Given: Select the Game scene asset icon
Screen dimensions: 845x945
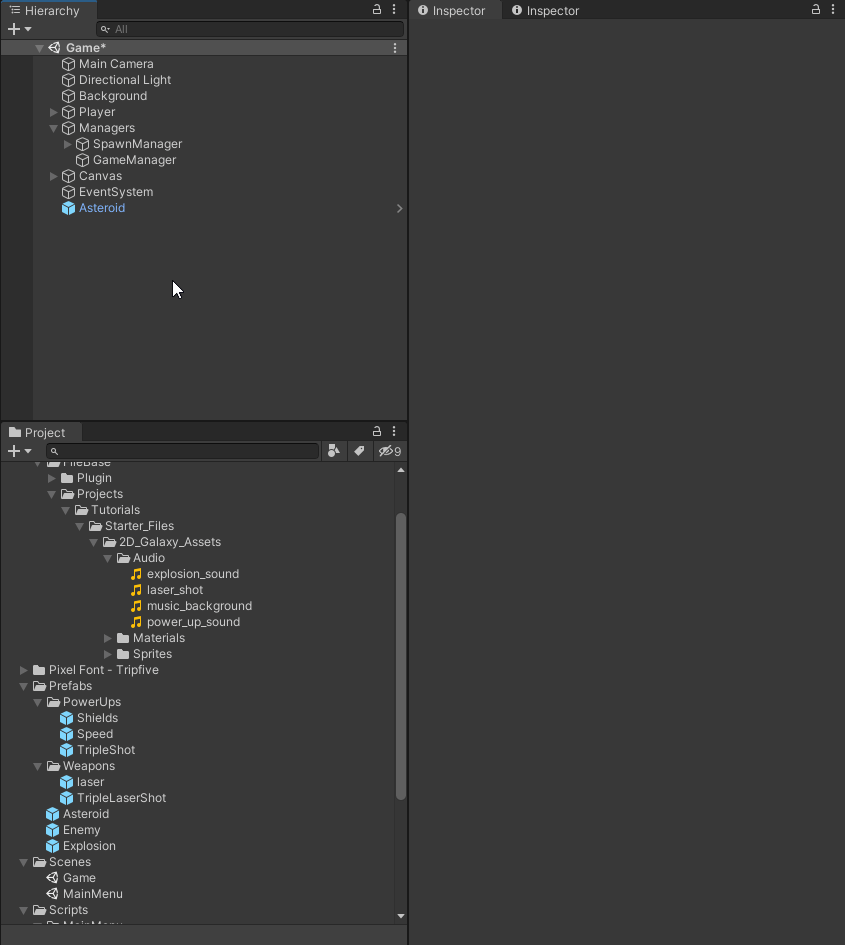Looking at the screenshot, I should tap(52, 878).
